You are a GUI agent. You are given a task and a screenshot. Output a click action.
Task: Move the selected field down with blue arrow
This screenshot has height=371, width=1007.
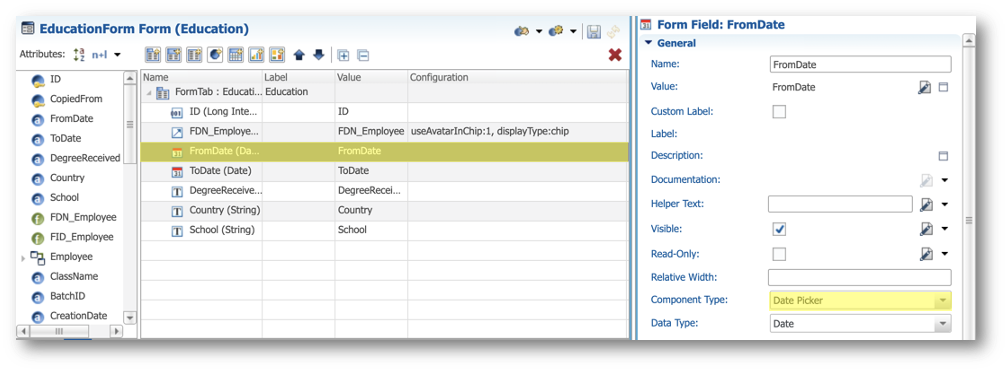tap(319, 55)
